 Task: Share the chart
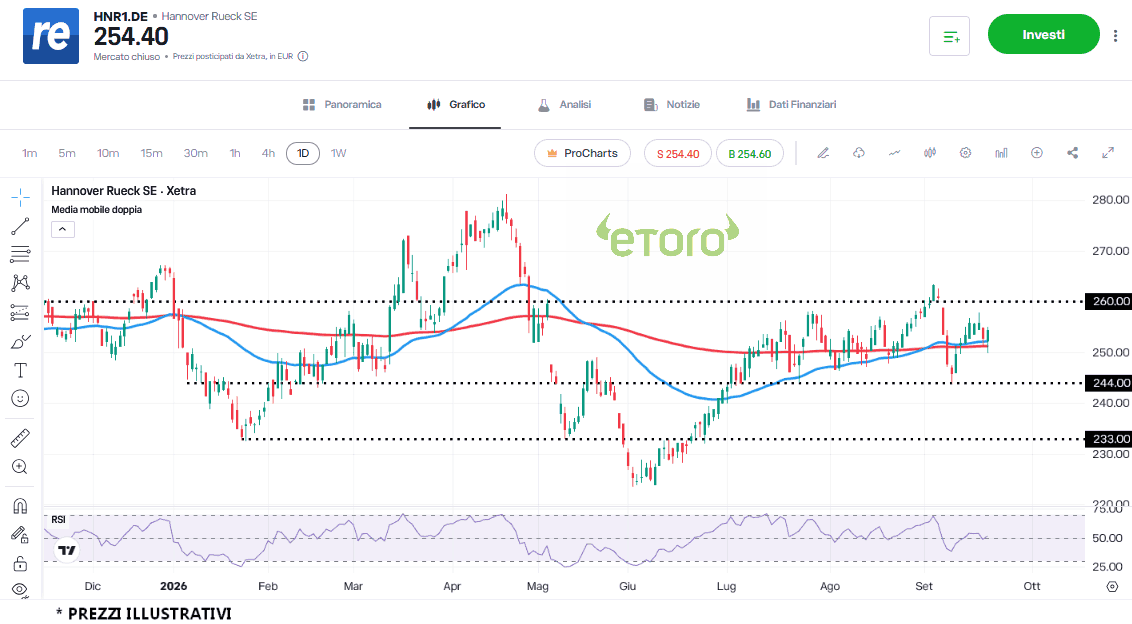pos(1073,153)
